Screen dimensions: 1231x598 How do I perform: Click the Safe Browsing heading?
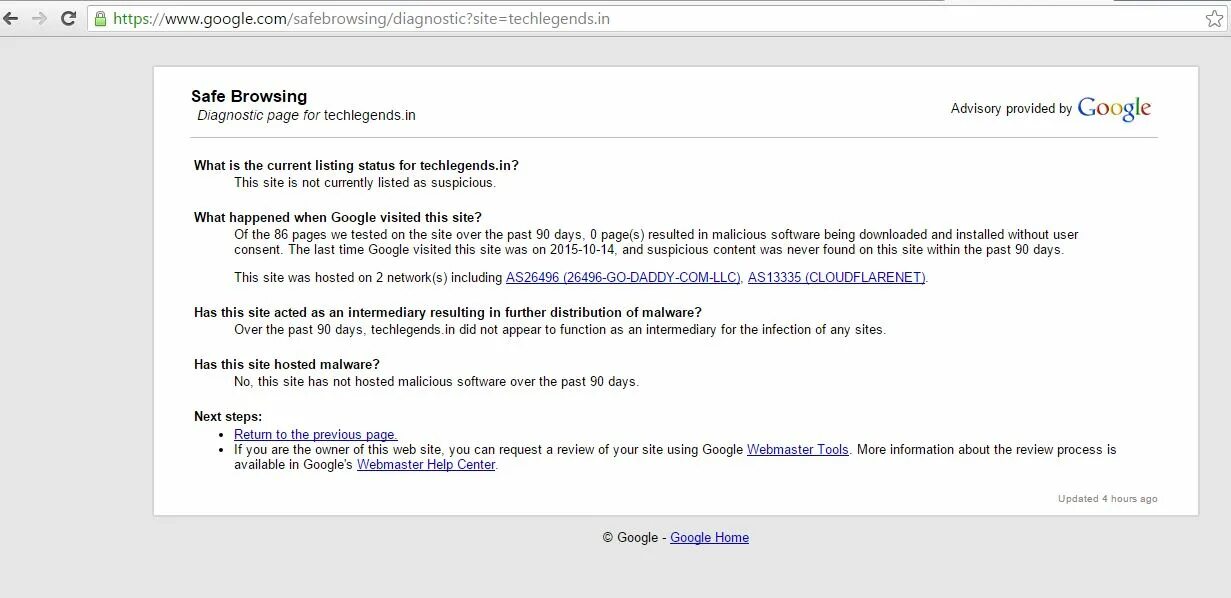249,96
